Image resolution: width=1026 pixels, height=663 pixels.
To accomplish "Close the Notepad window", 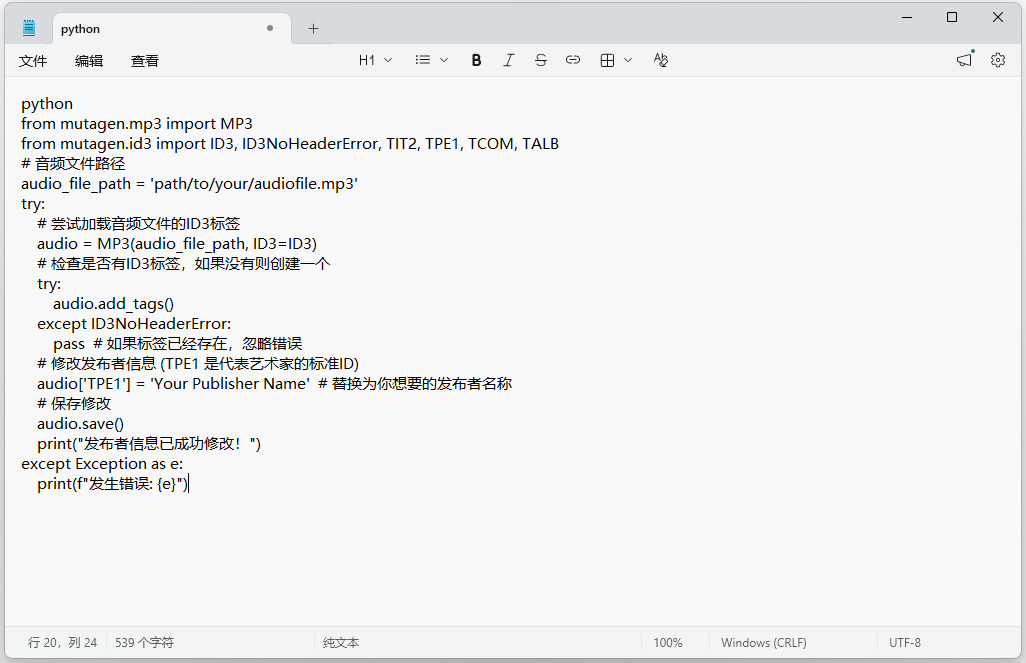I will 998,18.
